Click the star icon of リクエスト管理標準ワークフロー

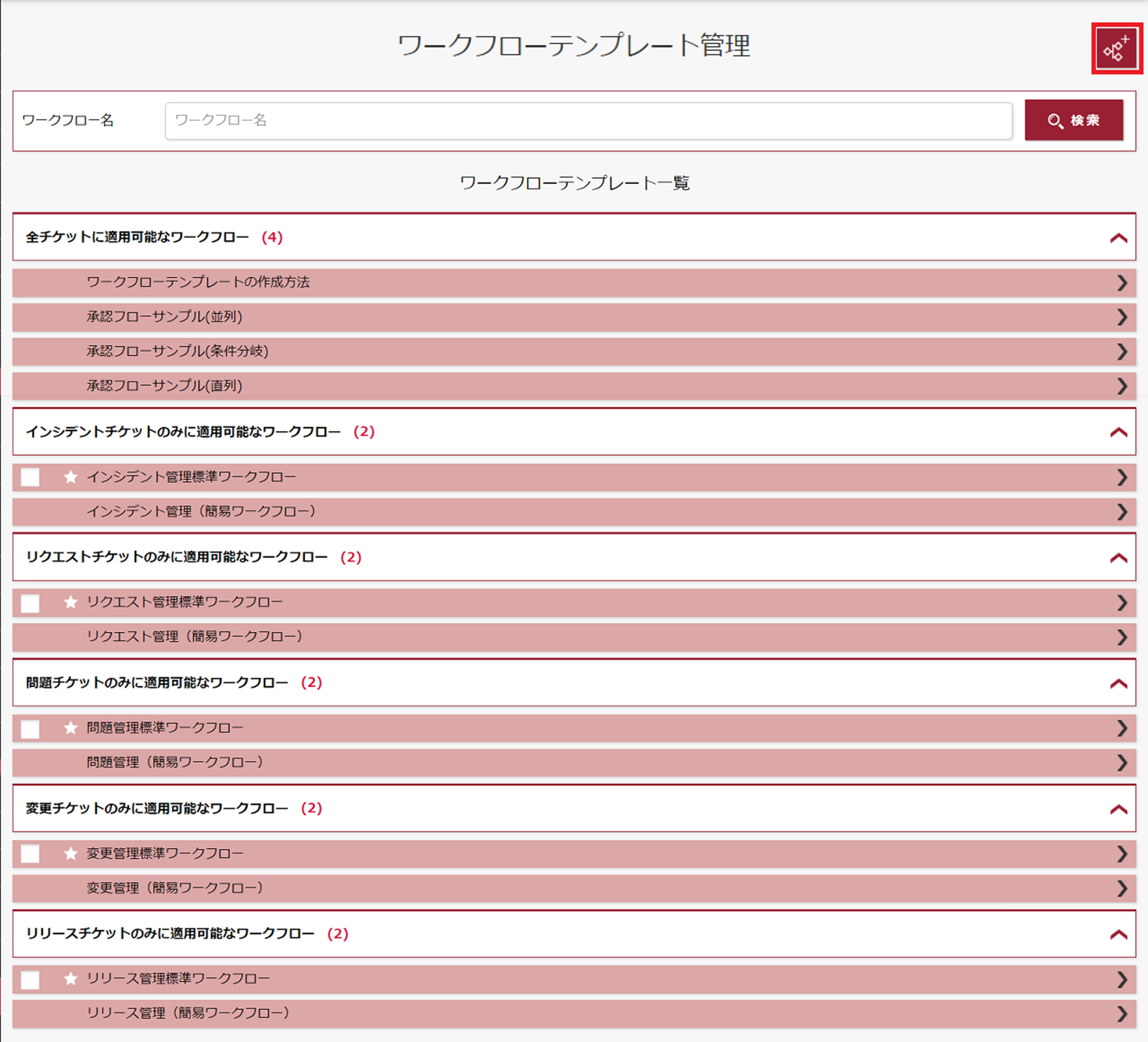pos(71,602)
